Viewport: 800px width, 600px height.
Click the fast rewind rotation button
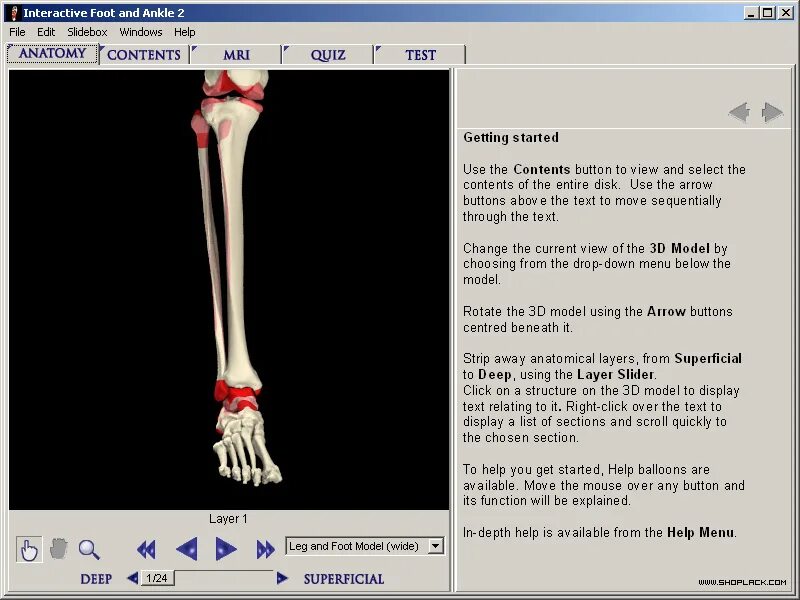pos(146,549)
